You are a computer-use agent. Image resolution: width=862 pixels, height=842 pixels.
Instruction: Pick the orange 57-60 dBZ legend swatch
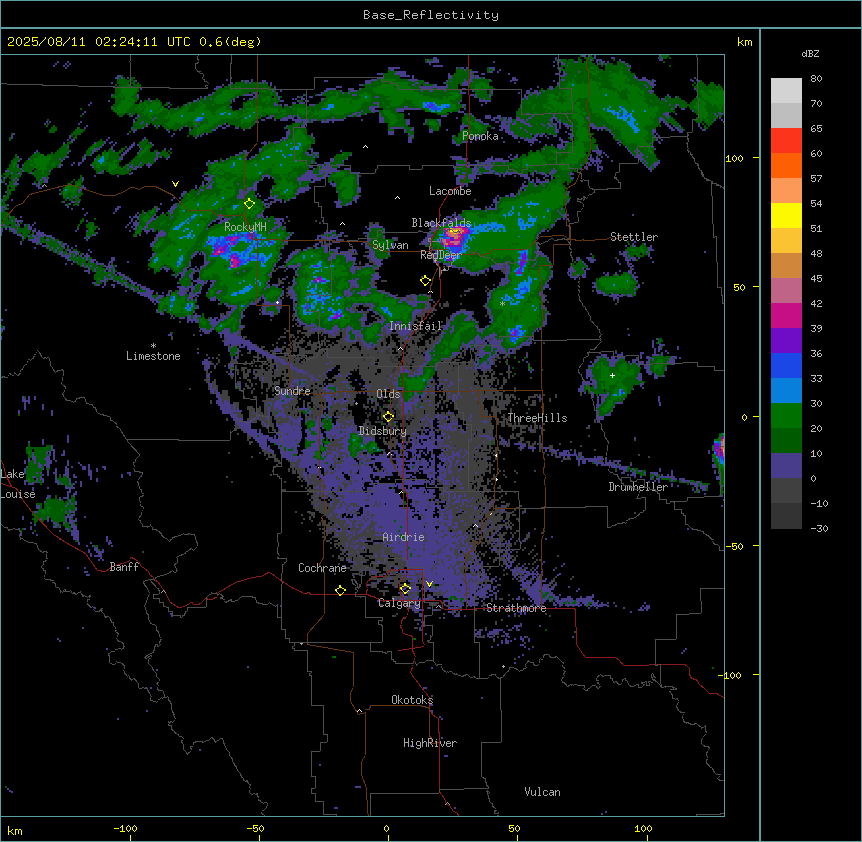786,165
